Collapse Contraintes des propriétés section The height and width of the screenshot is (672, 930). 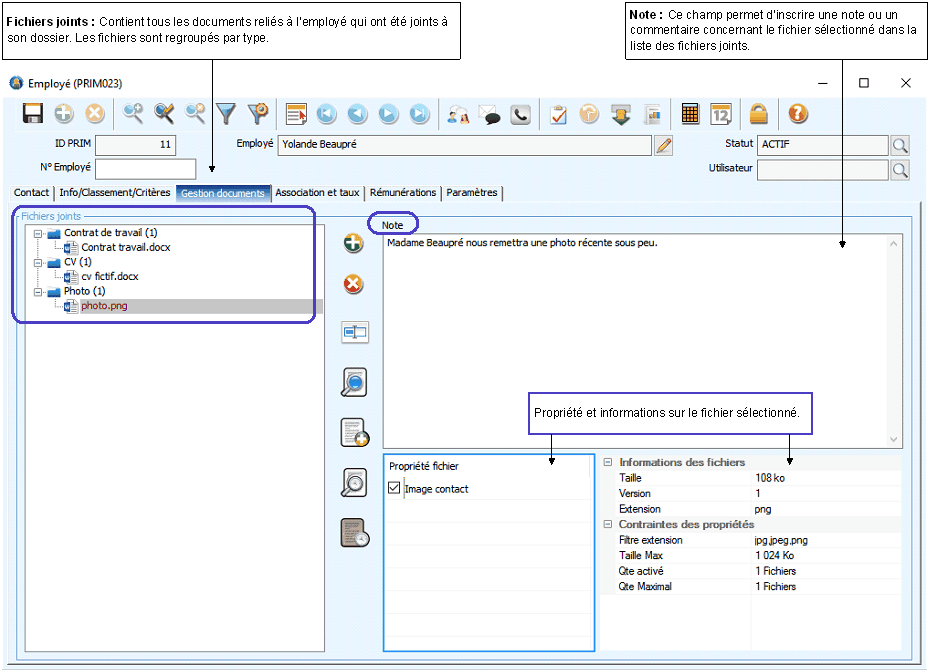pyautogui.click(x=608, y=524)
